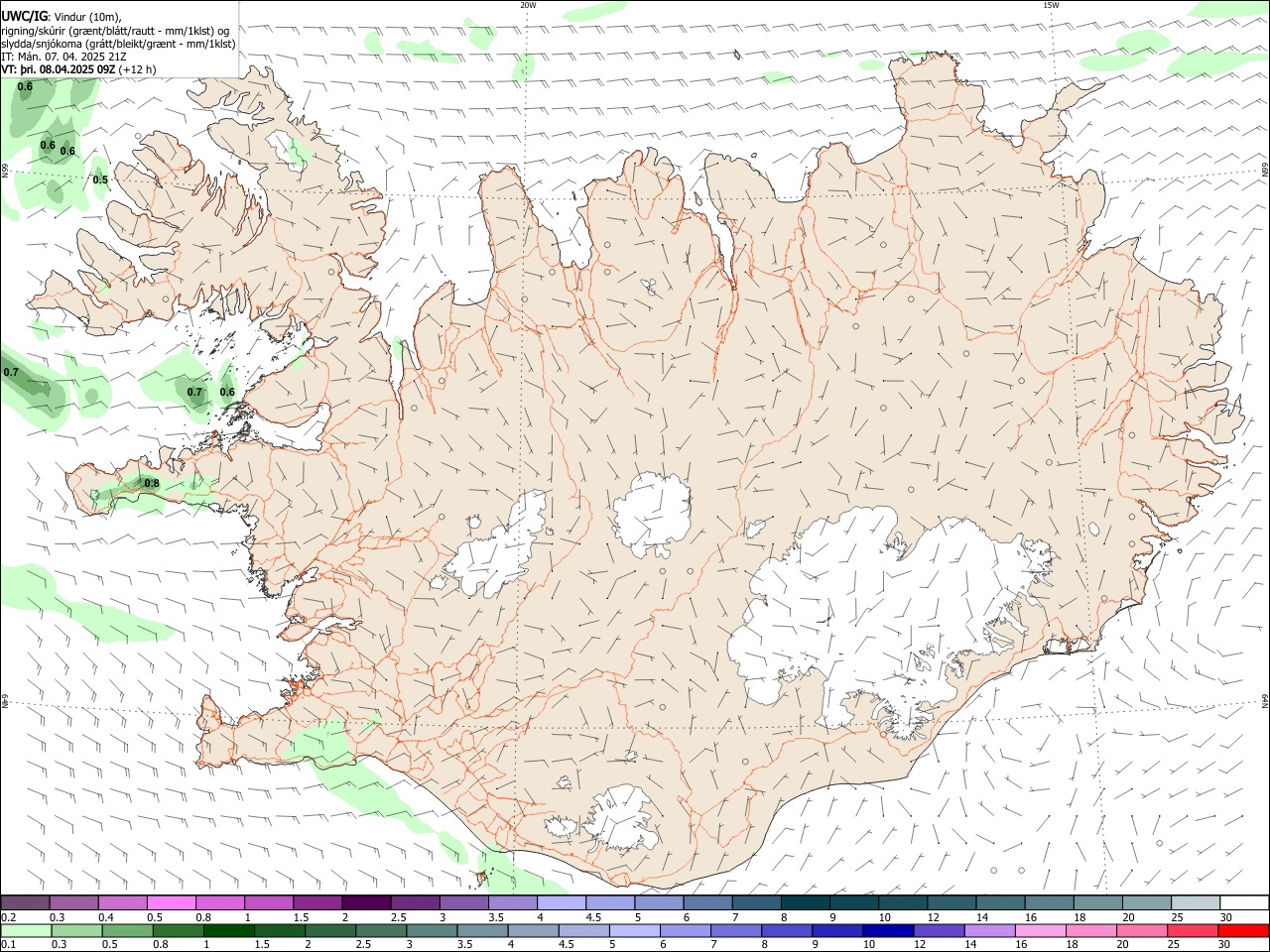Click the 20W longitude label
Image resolution: width=1270 pixels, height=952 pixels.
(528, 5)
